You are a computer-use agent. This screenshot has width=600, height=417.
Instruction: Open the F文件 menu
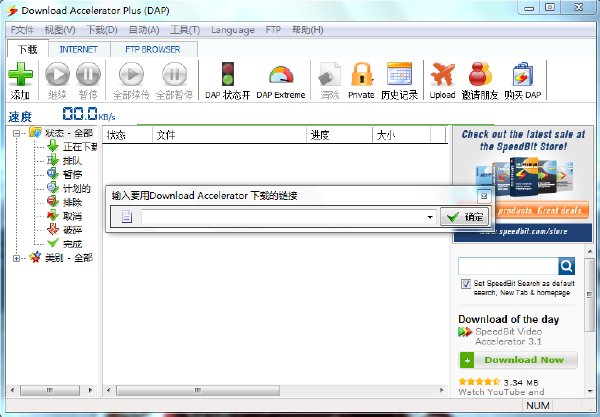click(x=22, y=30)
